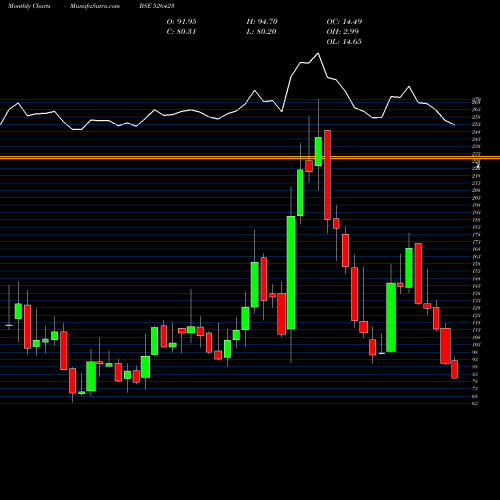Click the tallest green candle before the peak
Image resolution: width=500 pixels, height=500 pixels.
coord(291,273)
